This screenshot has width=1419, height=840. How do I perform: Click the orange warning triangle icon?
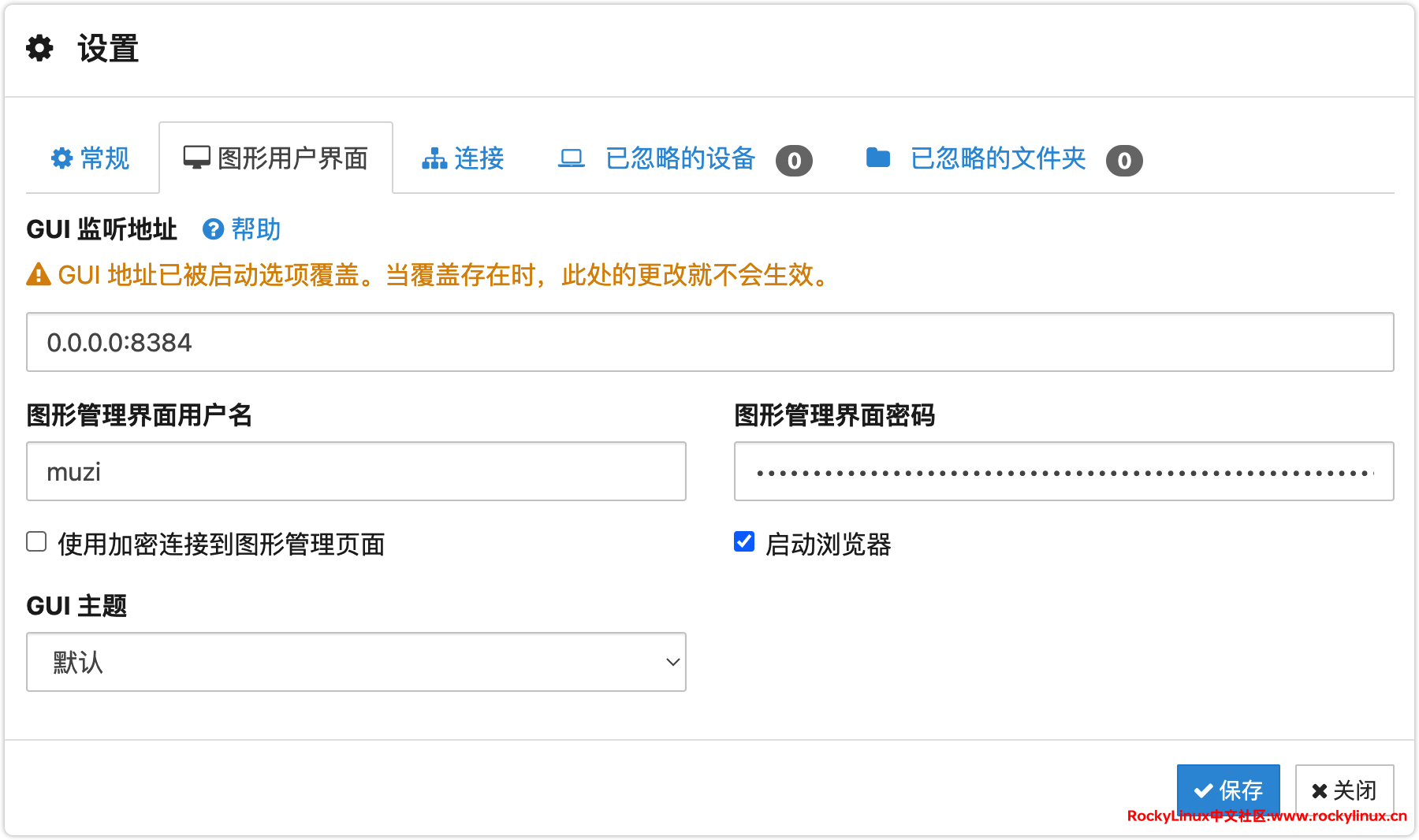coord(39,275)
